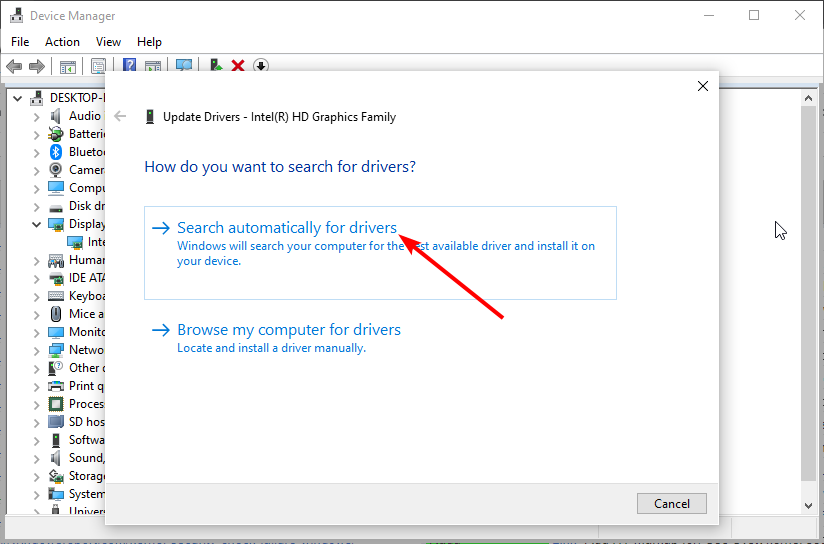Open the File menu

[x=20, y=42]
